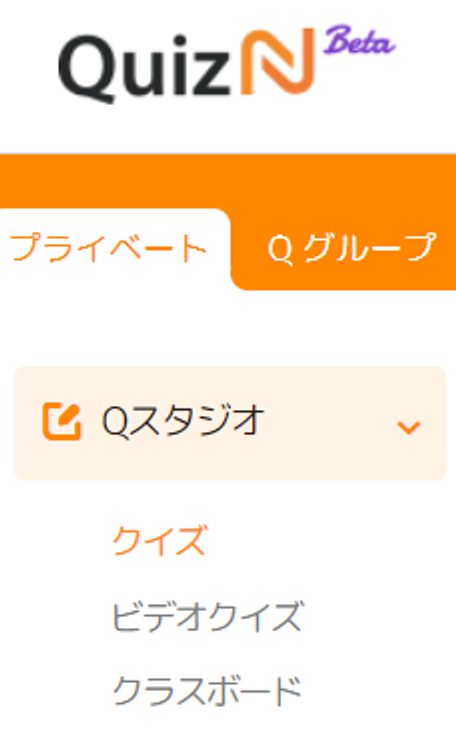The width and height of the screenshot is (456, 734).
Task: Collapse Qスタジオ using the chevron arrow
Action: 409,427
